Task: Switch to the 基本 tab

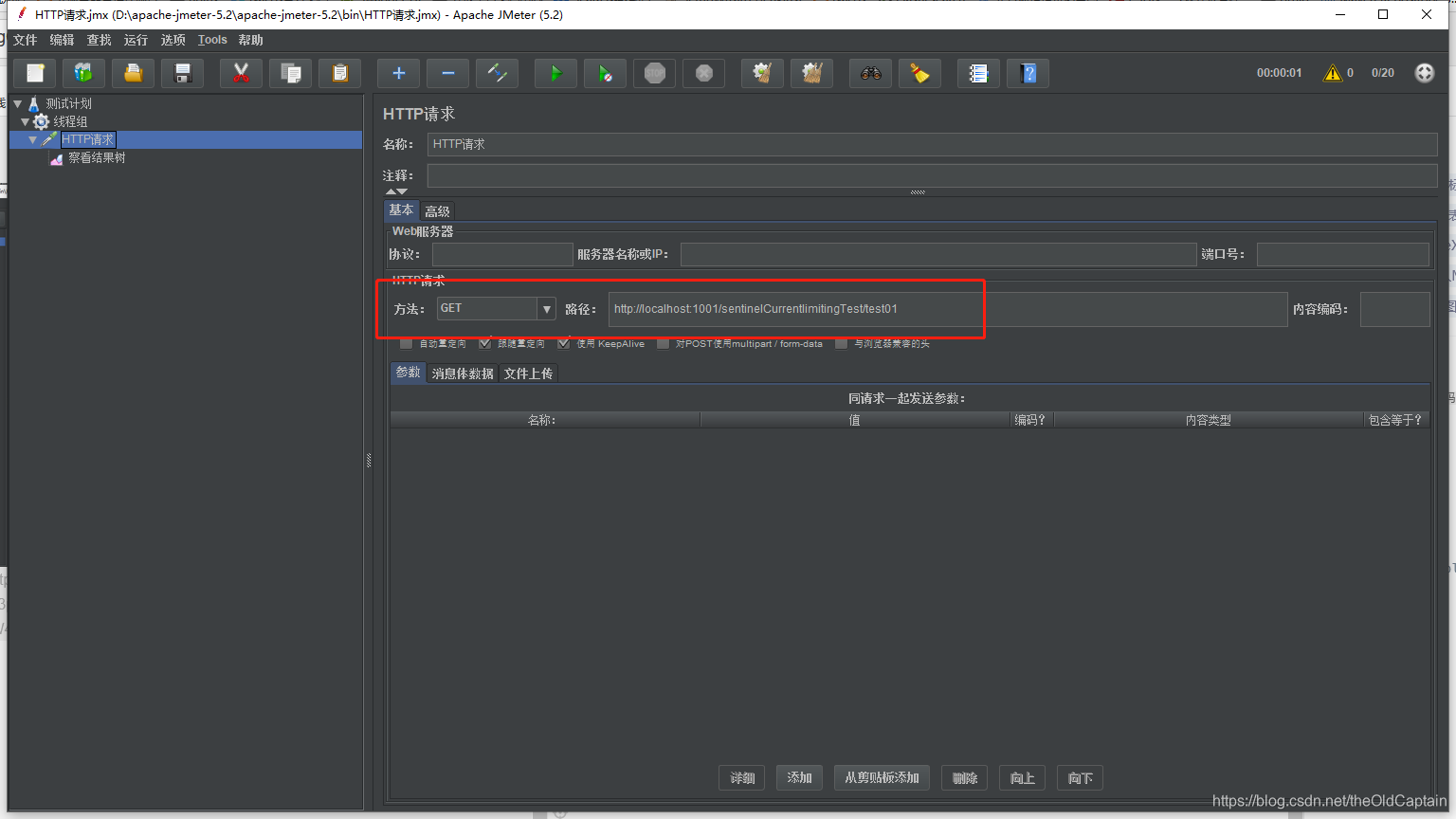Action: coord(401,210)
